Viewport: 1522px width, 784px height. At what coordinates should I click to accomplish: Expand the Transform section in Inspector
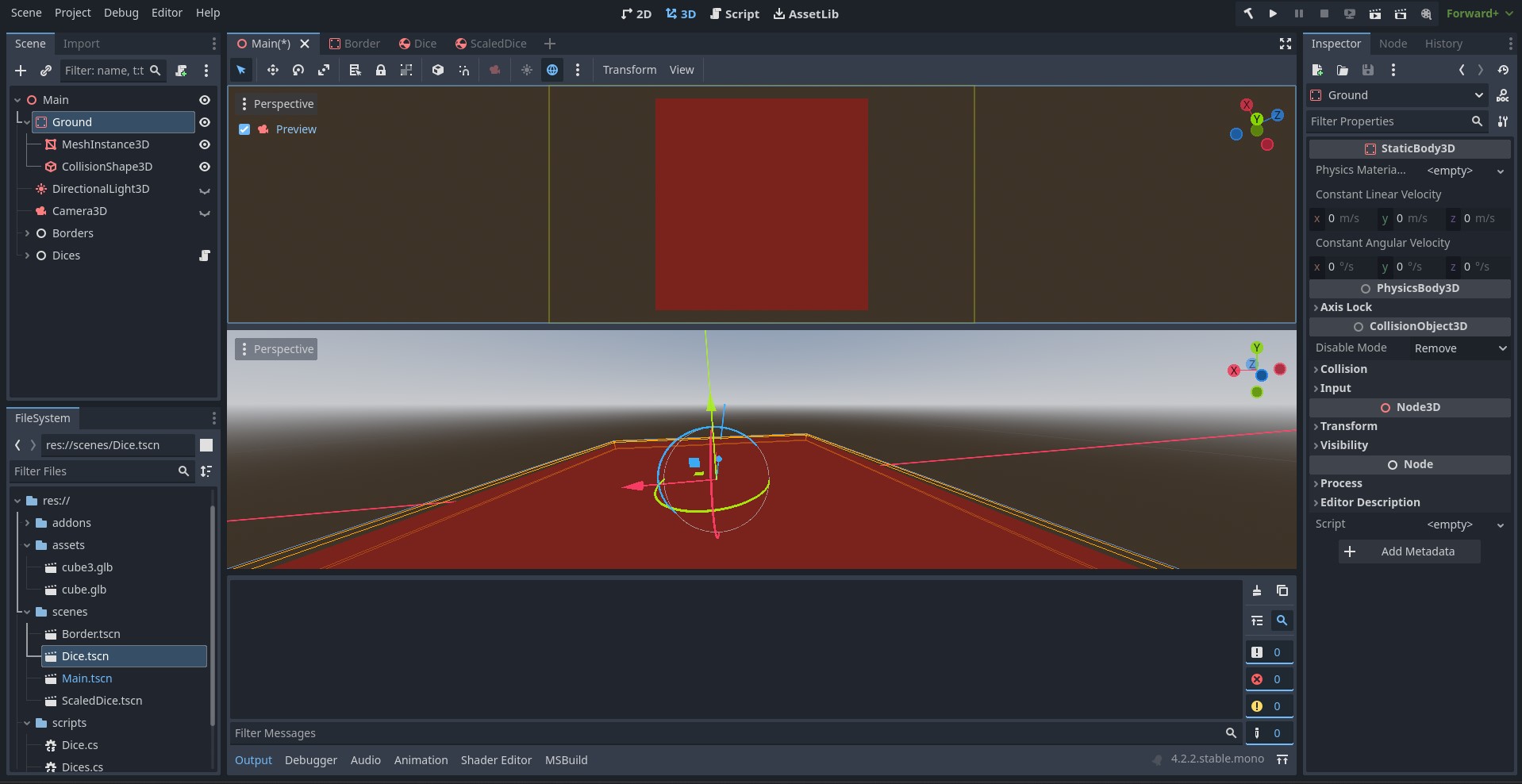(x=1348, y=426)
